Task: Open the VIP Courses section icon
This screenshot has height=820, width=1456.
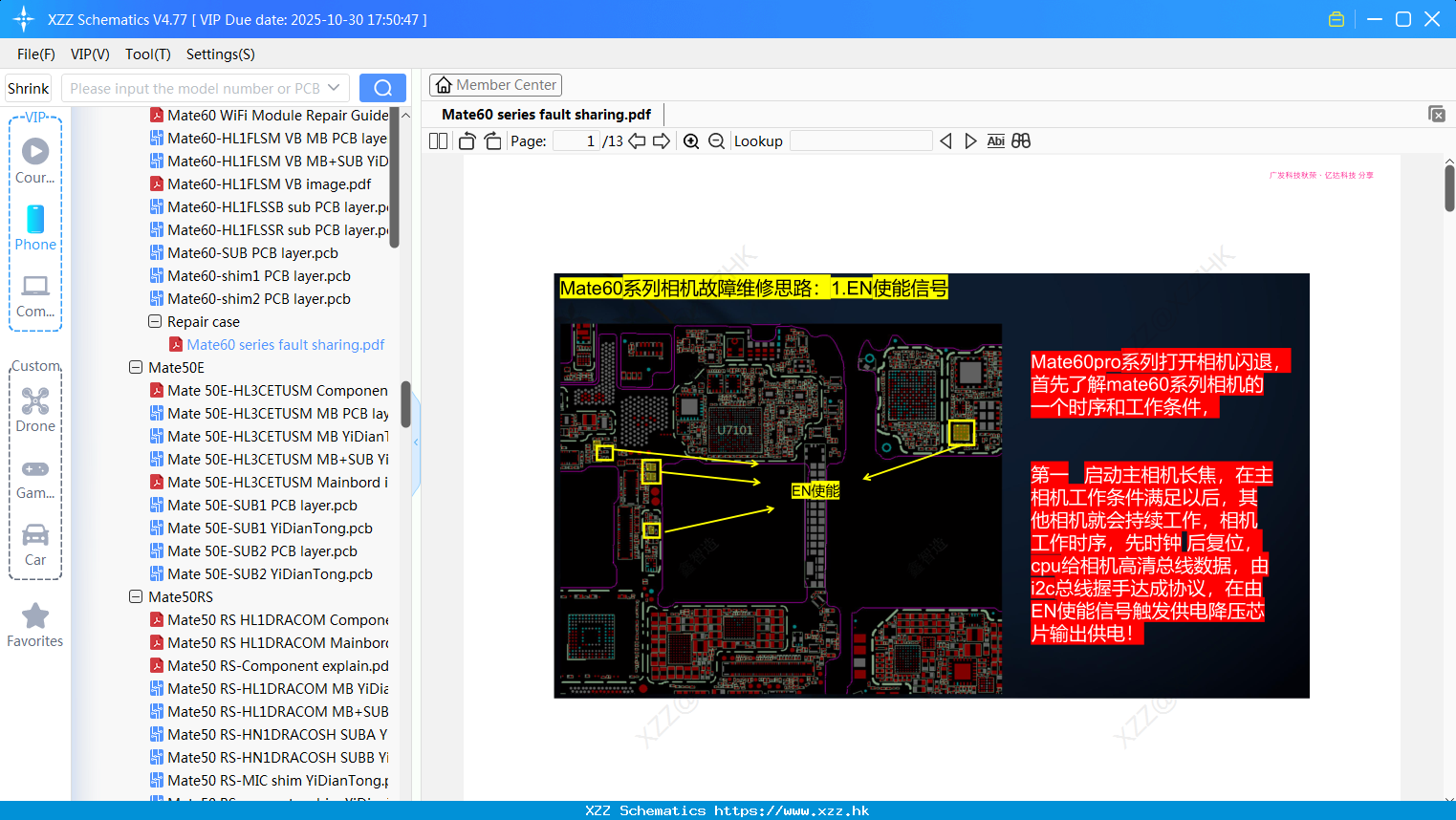Action: (35, 151)
